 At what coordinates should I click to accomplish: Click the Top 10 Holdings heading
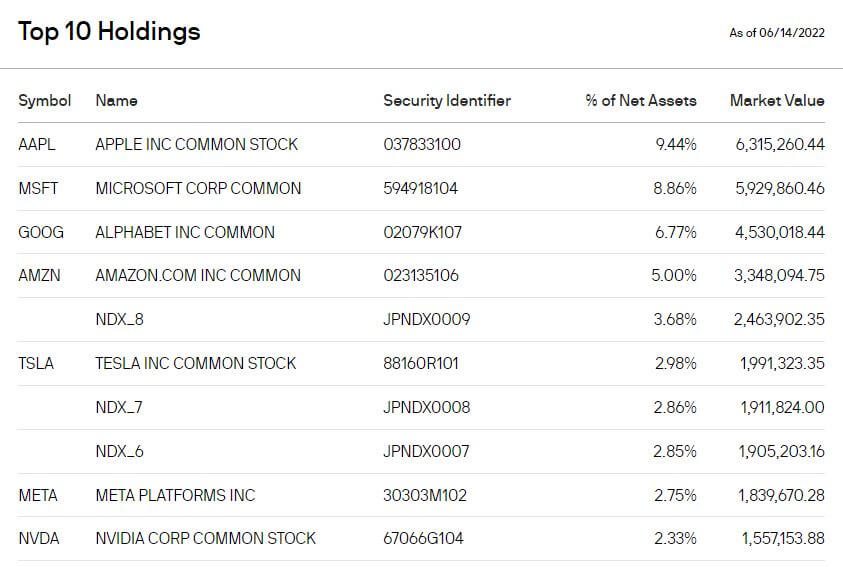(x=109, y=32)
